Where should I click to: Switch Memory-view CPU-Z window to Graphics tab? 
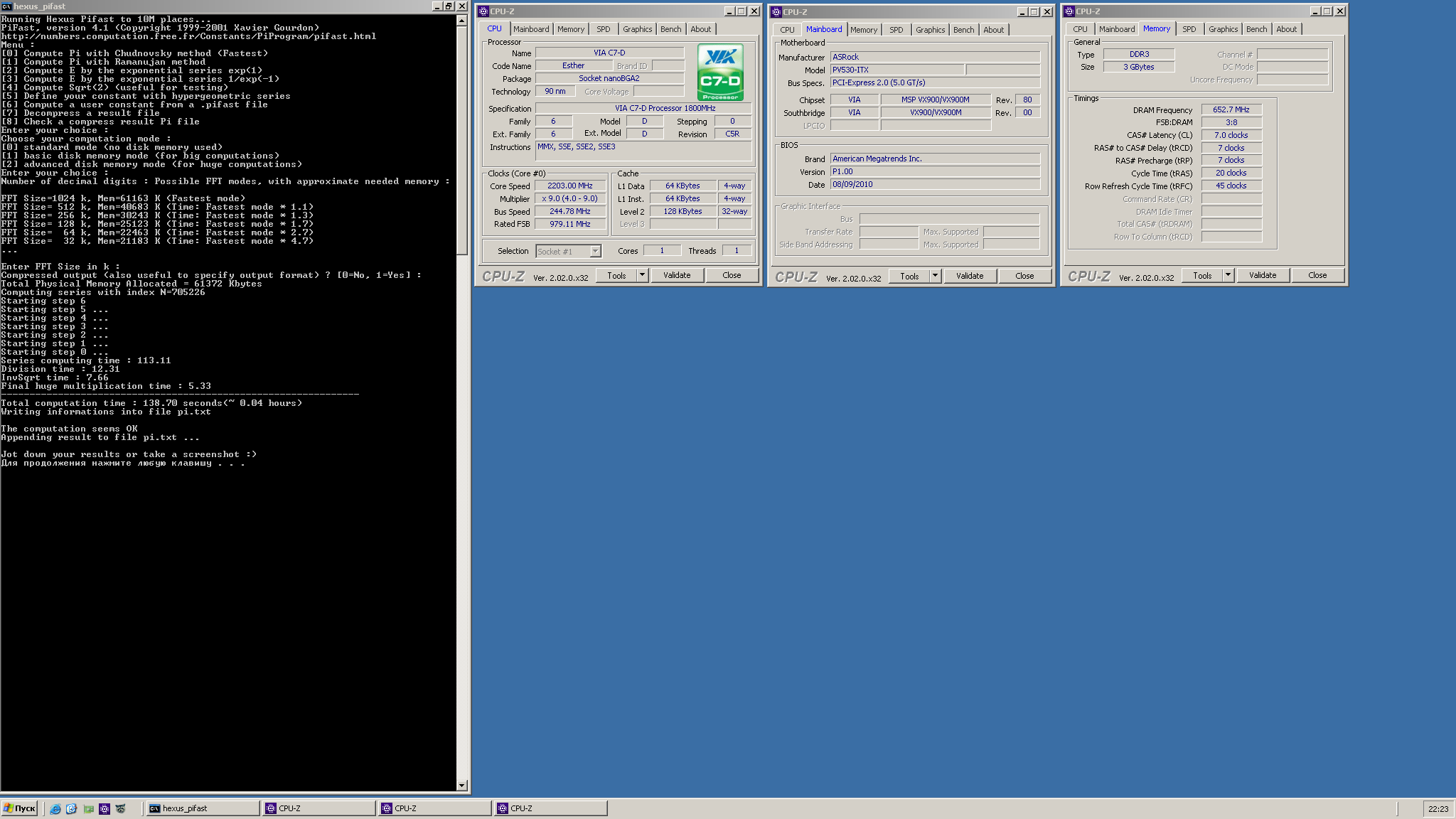[x=1224, y=29]
